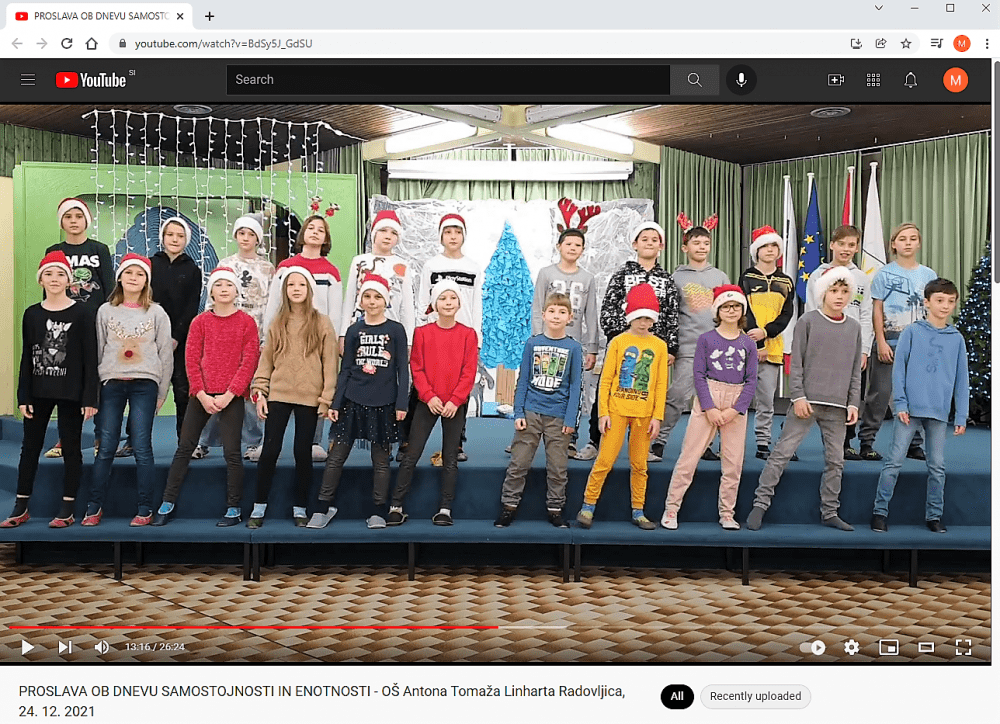This screenshot has height=724, width=1000.
Task: Start a voice search with the microphone
Action: [x=740, y=80]
